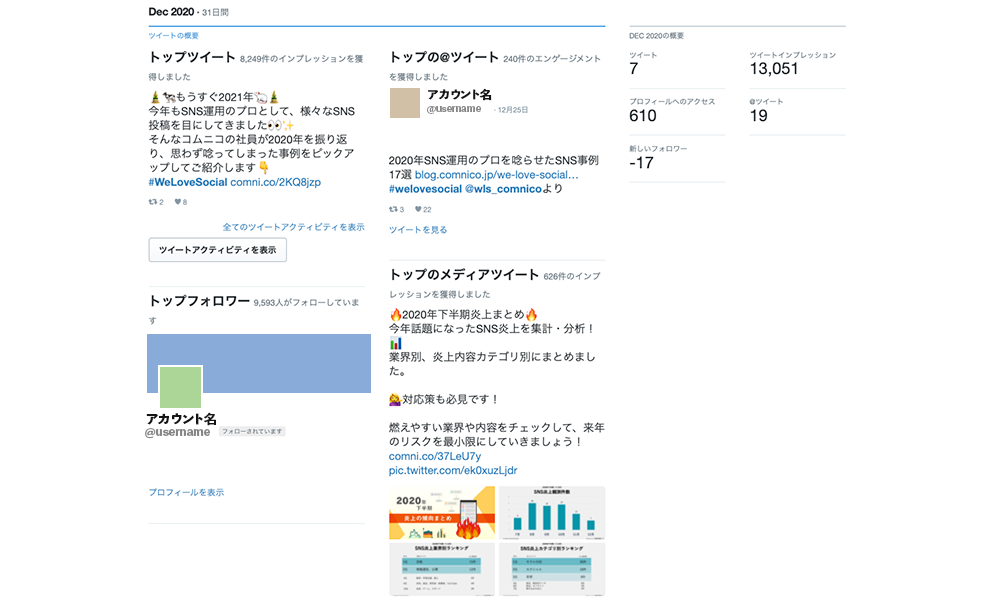
Task: Click the トップのメディアツイート heading
Action: [x=464, y=275]
